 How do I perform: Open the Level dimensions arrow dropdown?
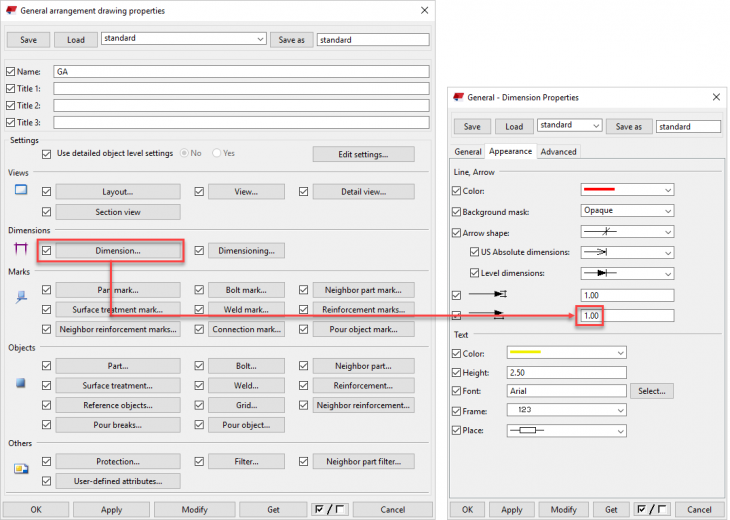(627, 273)
